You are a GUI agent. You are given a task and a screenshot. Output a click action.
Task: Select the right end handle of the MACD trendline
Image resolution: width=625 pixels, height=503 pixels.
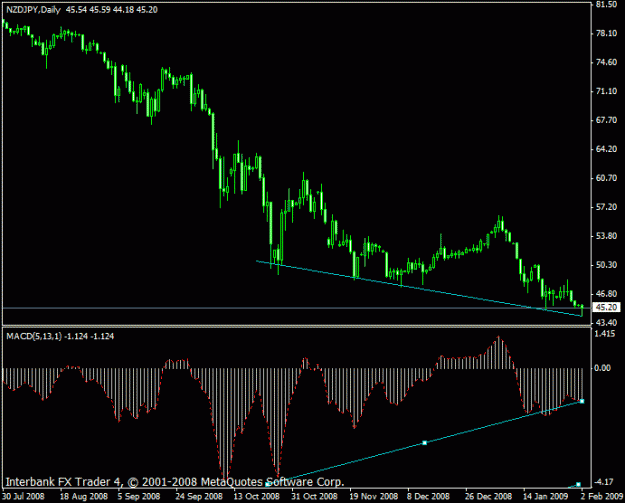(582, 401)
